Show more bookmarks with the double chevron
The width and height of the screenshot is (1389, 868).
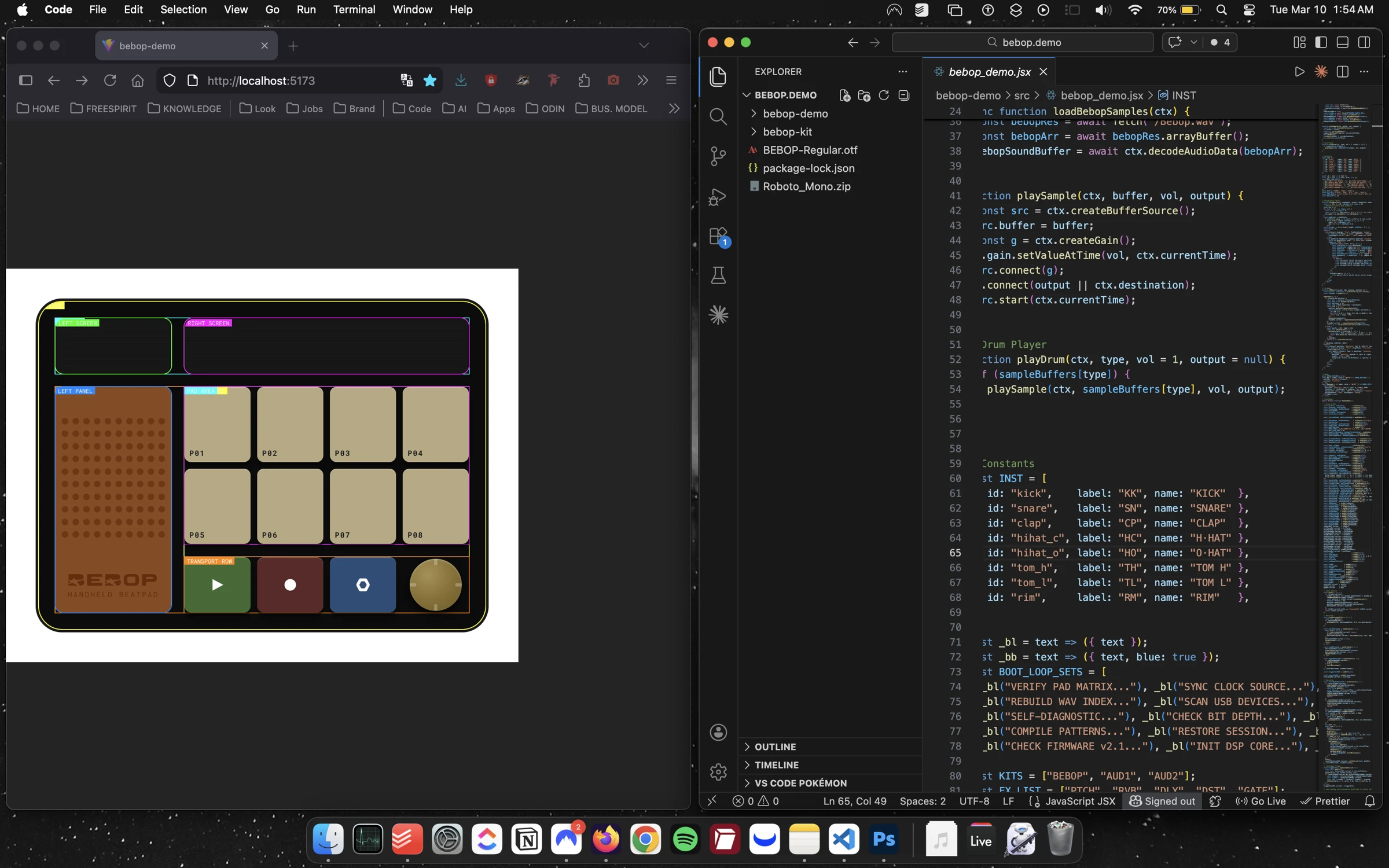(674, 108)
